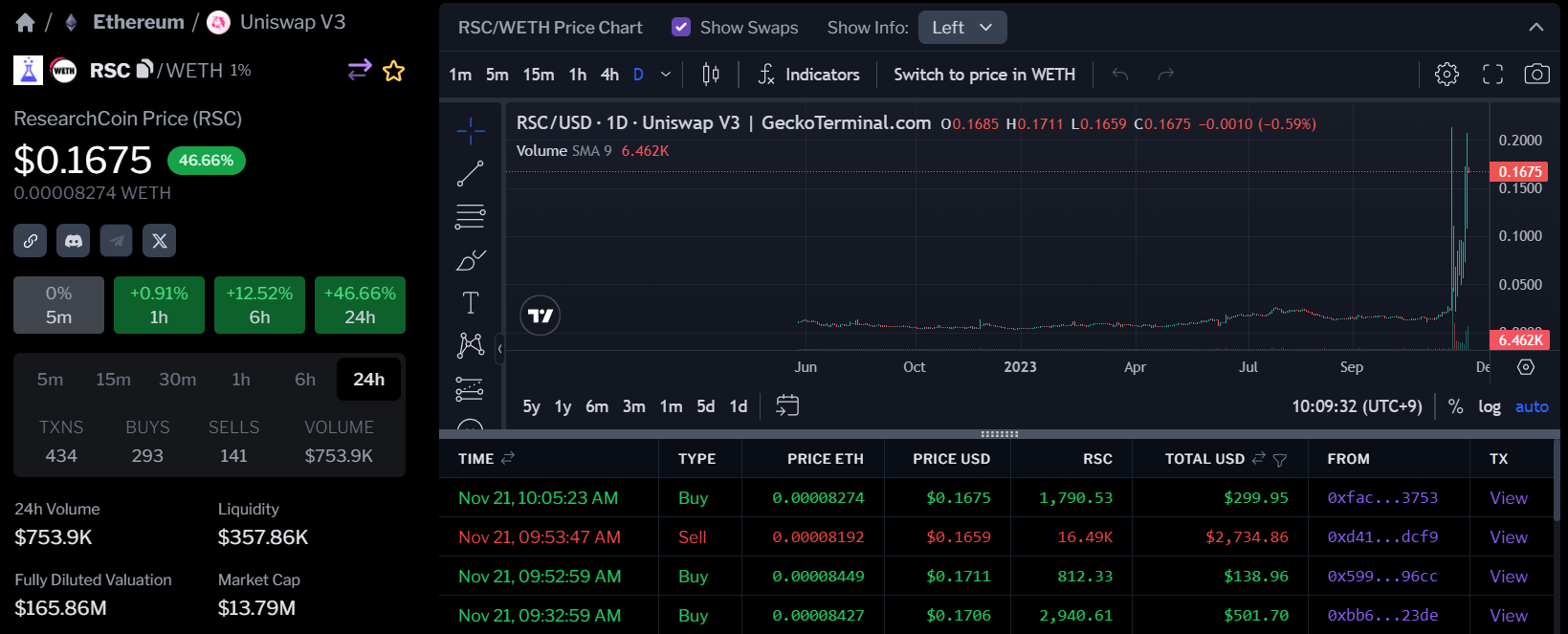1568x634 pixels.
Task: Set chart range to 5y
Action: [532, 406]
